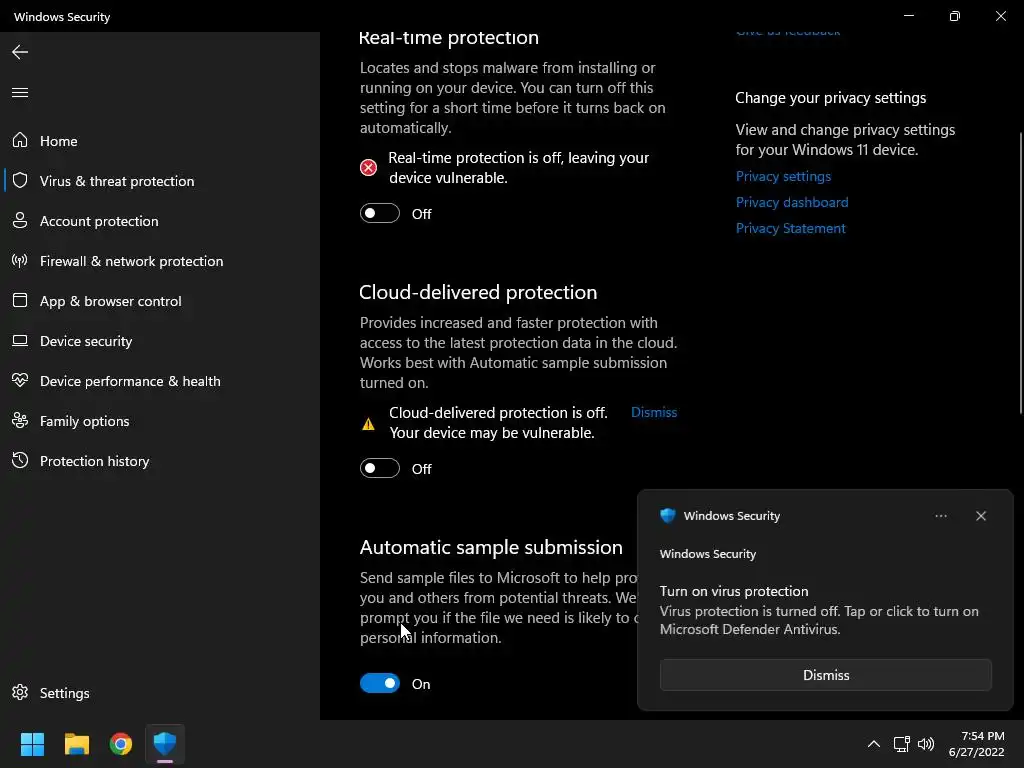This screenshot has height=768, width=1024.
Task: Click the Firewall & network antenna icon
Action: click(20, 261)
